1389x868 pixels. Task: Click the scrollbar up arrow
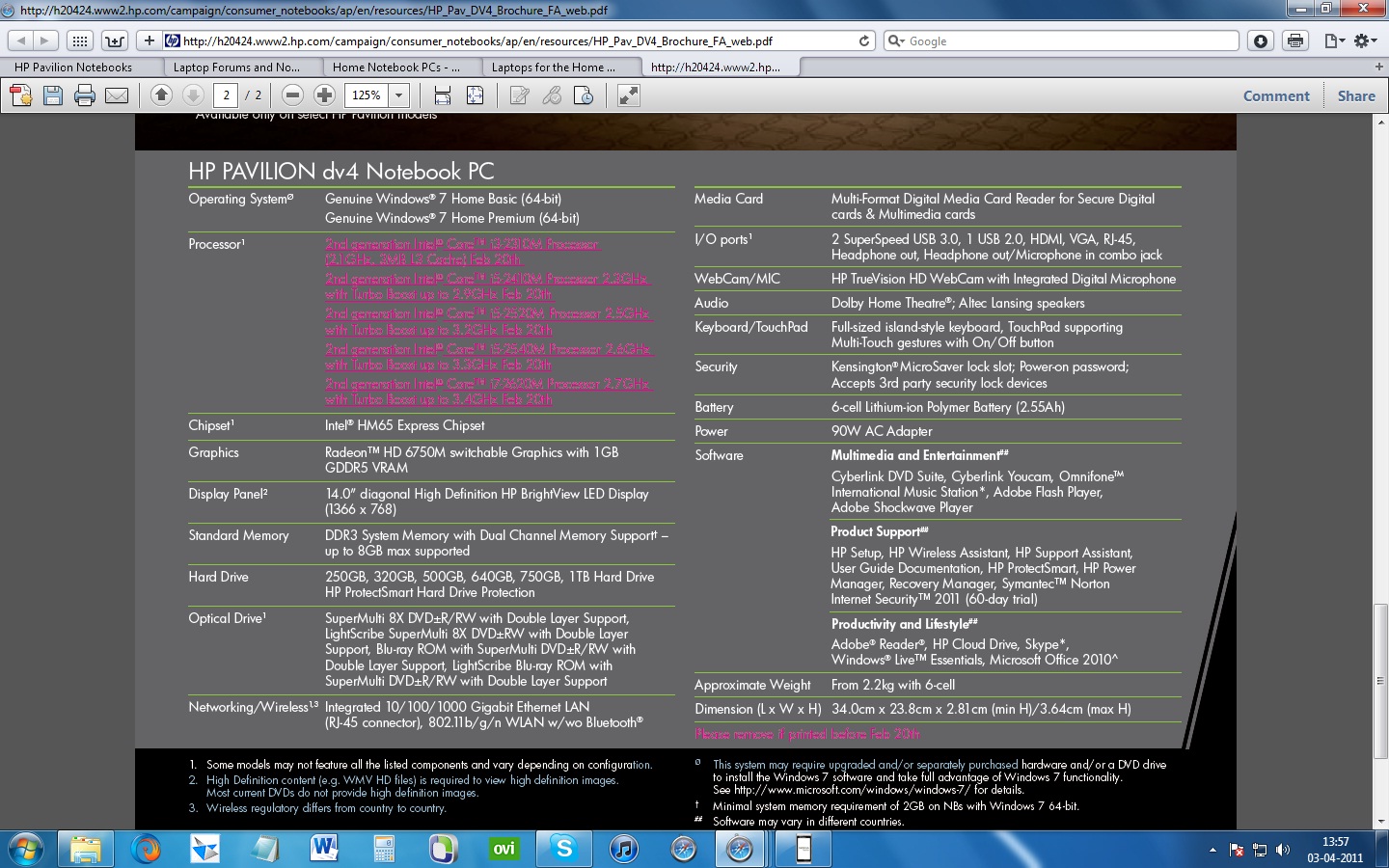click(x=1380, y=122)
